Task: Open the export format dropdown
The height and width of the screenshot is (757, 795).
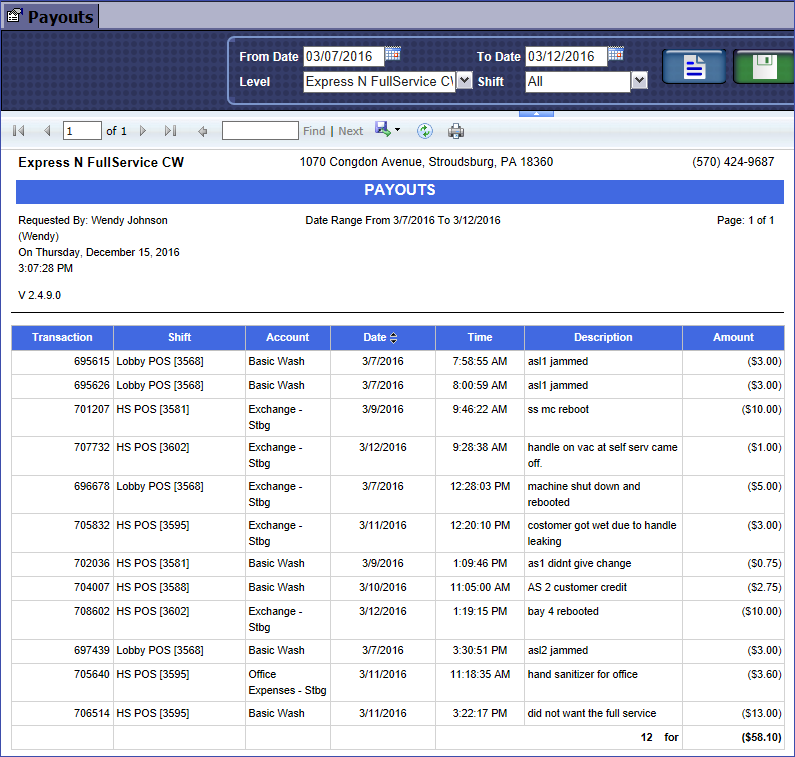Action: (x=397, y=130)
